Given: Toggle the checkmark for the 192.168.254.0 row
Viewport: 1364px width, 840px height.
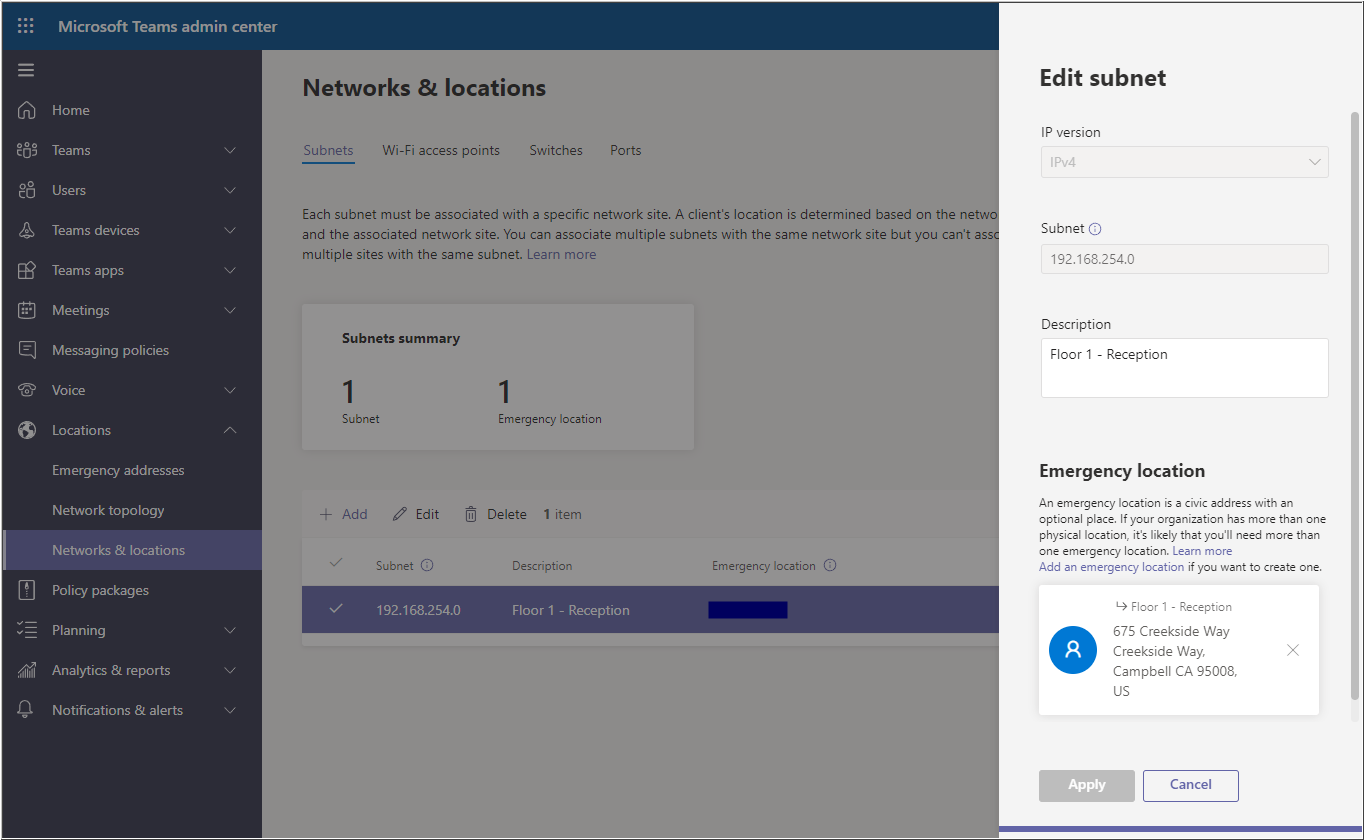Looking at the screenshot, I should pos(336,608).
